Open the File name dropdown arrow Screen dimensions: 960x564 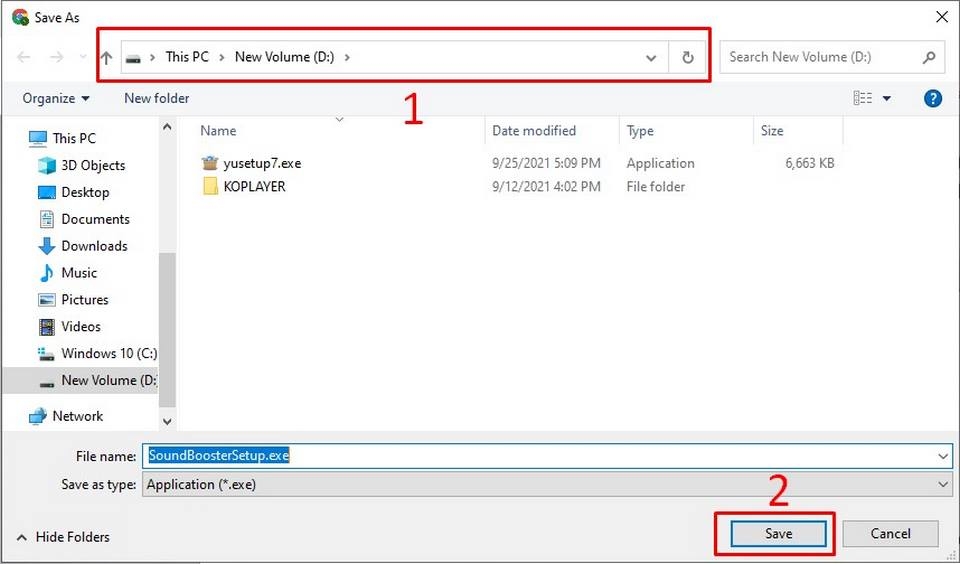pyautogui.click(x=943, y=456)
